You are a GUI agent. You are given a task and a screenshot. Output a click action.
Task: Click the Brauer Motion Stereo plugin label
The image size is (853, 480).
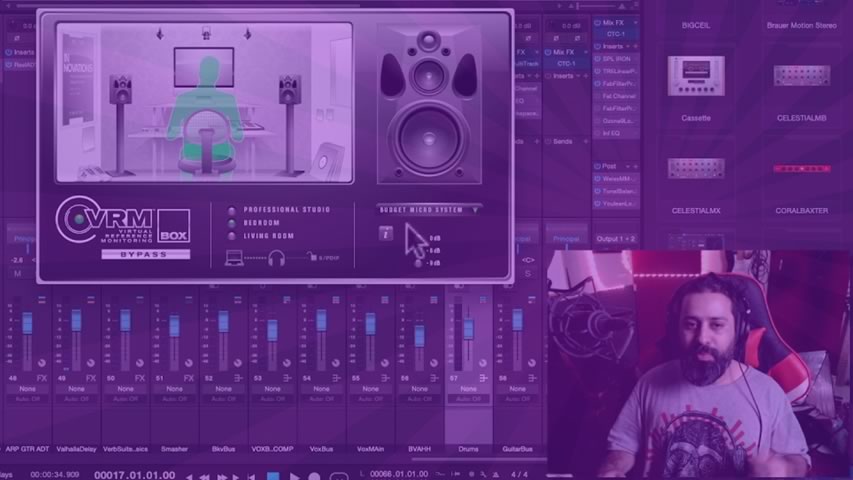tap(801, 25)
